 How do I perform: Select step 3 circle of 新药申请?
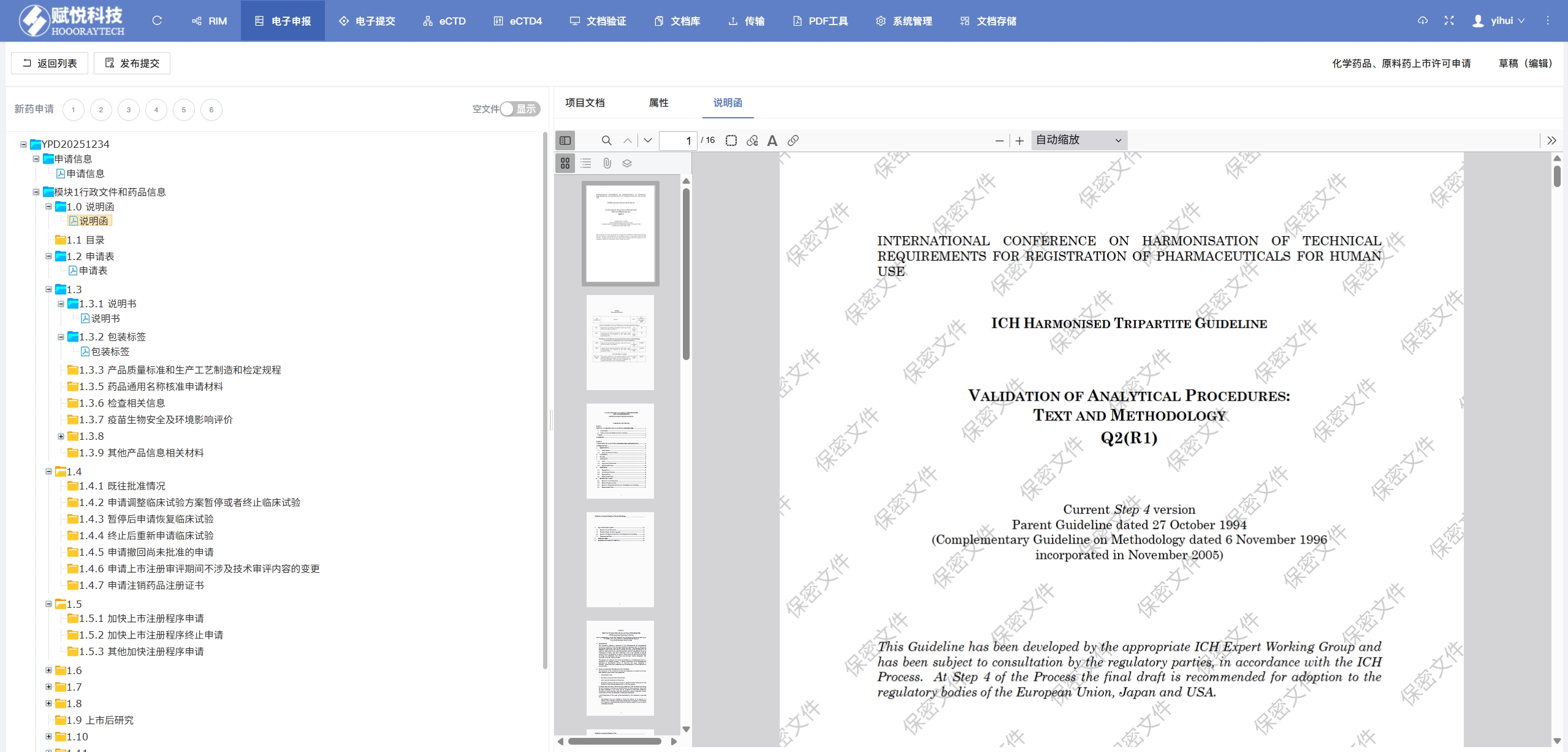129,110
